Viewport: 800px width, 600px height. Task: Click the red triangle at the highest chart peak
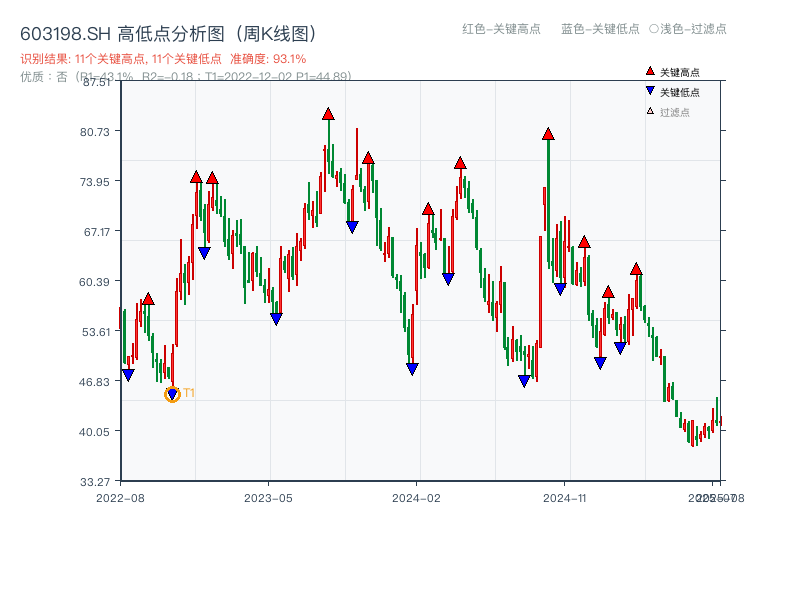(328, 114)
